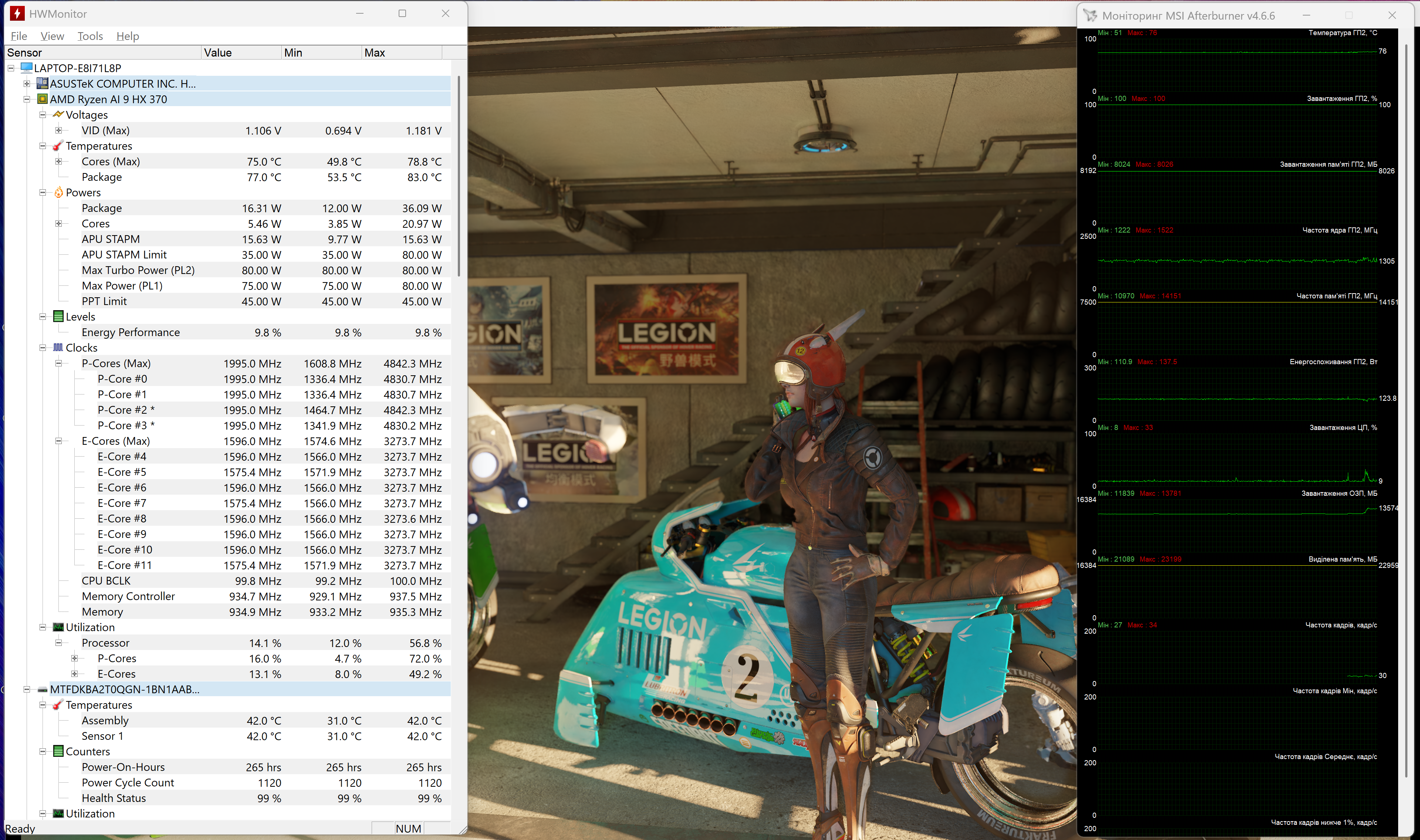The height and width of the screenshot is (840, 1420).
Task: Click the LAPTOP-E8I71L8P computer icon
Action: pos(27,68)
